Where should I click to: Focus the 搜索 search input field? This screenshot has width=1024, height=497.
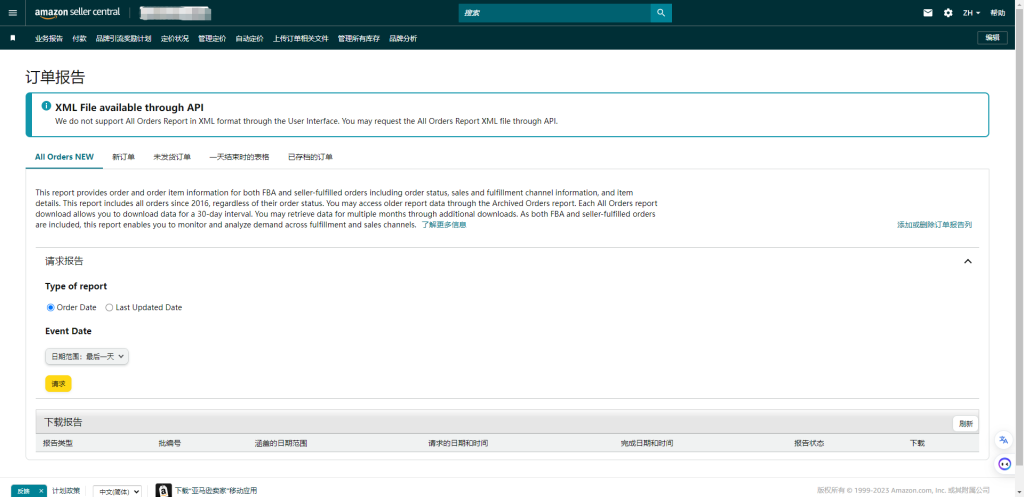point(554,13)
